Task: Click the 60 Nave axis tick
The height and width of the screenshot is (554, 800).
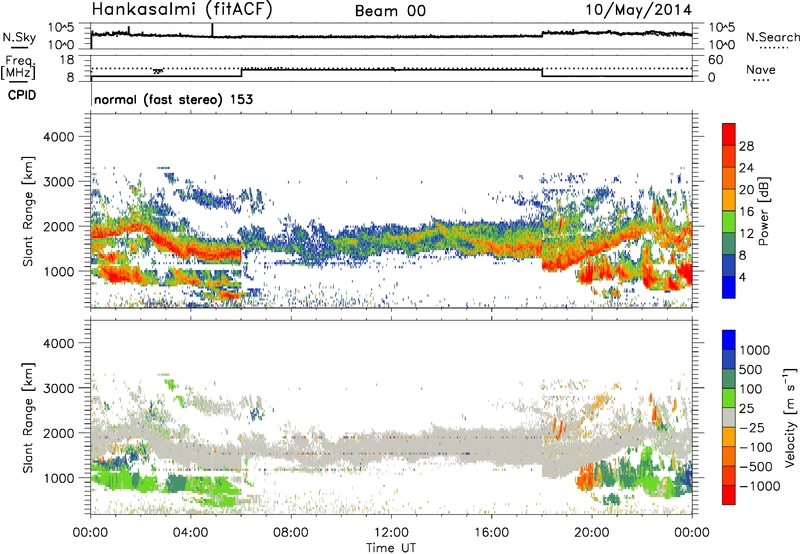Action: [716, 60]
